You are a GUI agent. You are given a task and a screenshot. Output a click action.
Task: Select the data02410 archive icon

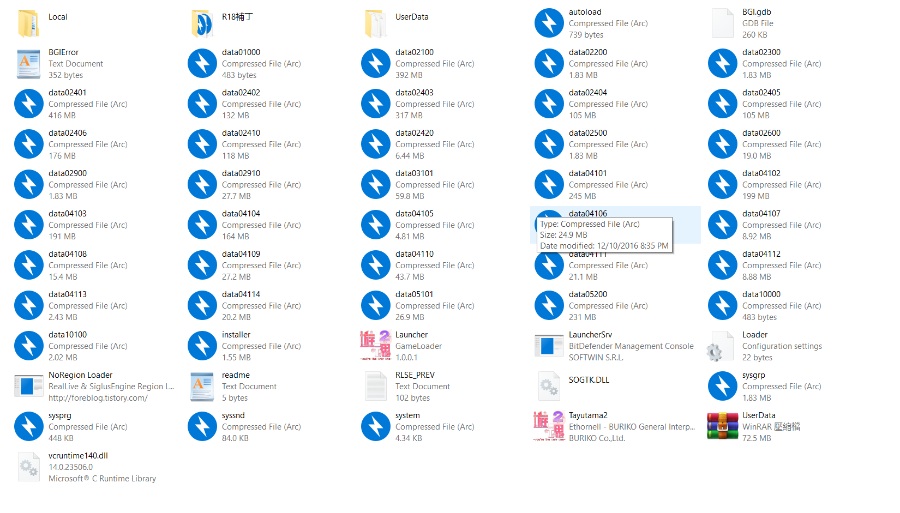click(202, 144)
